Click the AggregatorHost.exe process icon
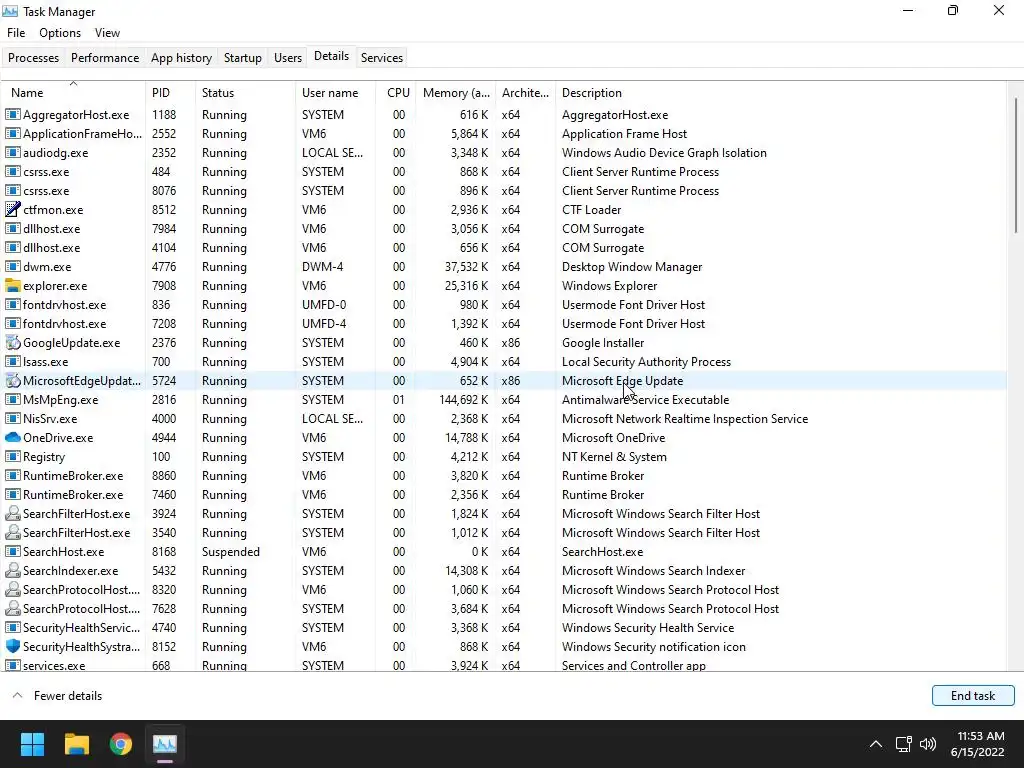The height and width of the screenshot is (768, 1024). [x=12, y=114]
